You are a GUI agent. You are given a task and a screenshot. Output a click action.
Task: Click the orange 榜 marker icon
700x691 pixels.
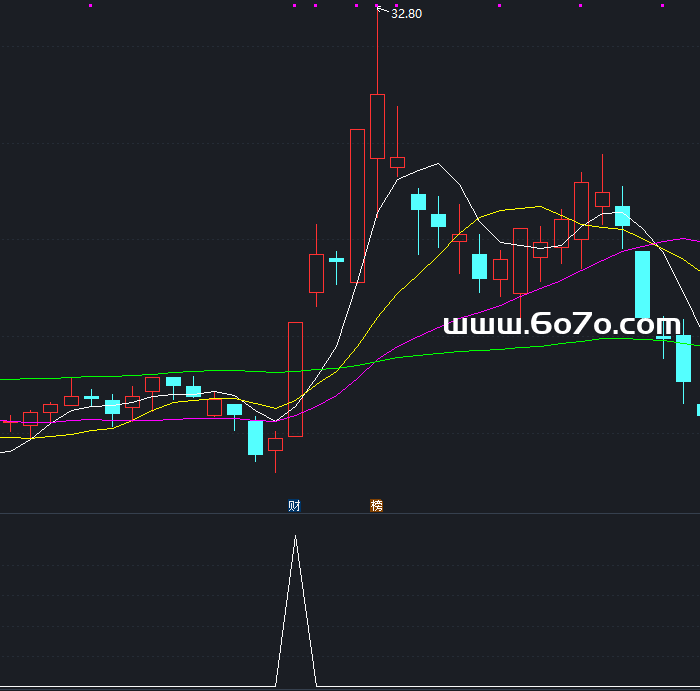pos(376,506)
